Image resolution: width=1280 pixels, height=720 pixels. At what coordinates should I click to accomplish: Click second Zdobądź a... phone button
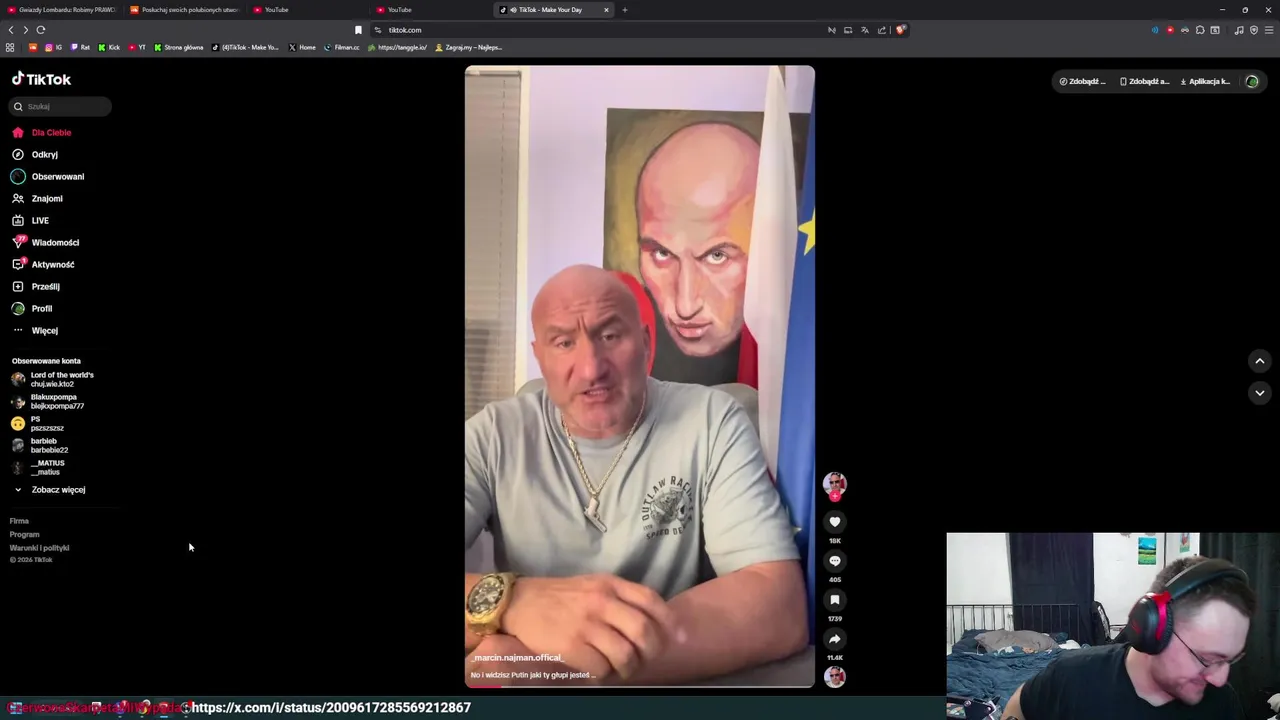point(1145,81)
